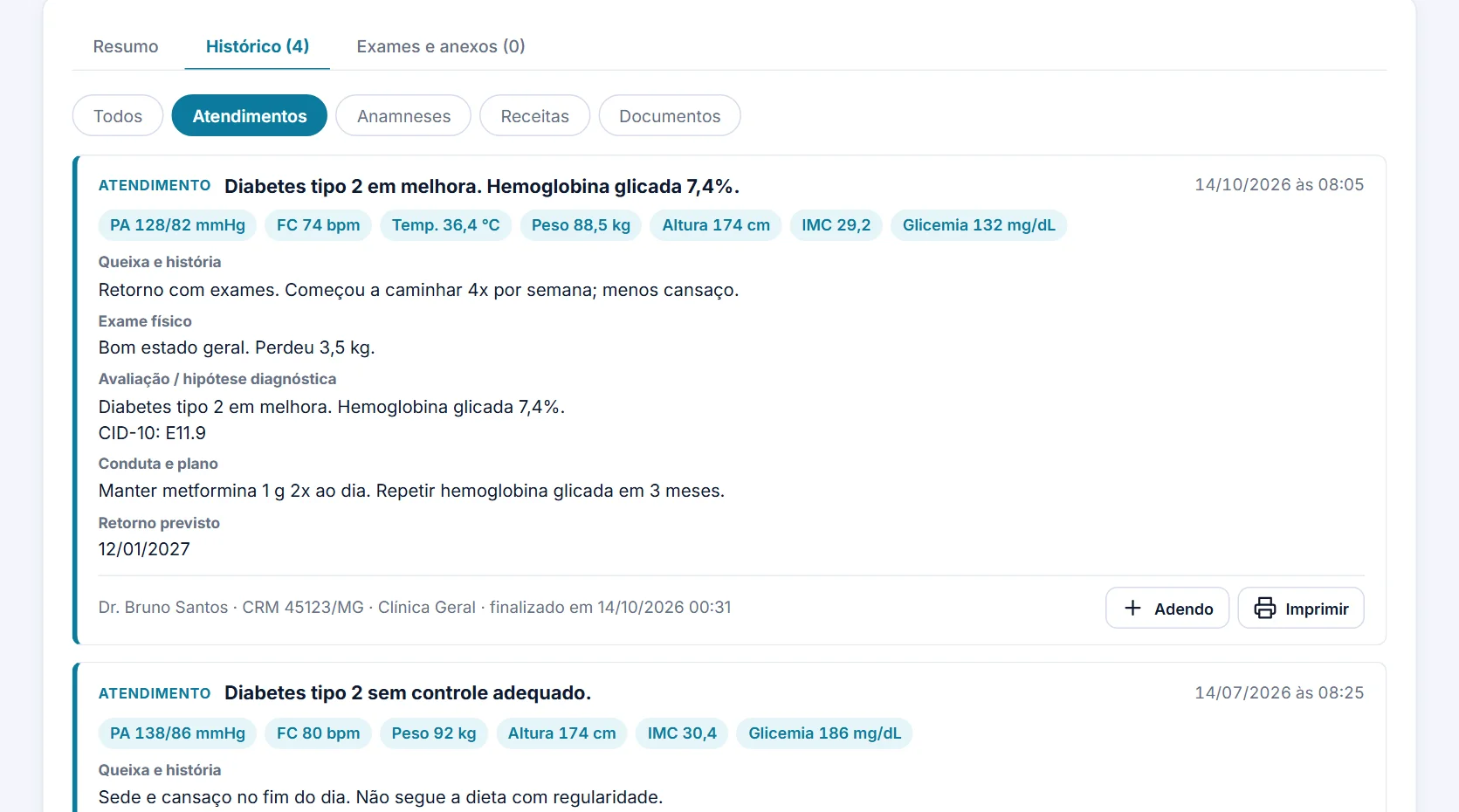Viewport: 1459px width, 812px height.
Task: Click the 'Sede e cansaço no fim do dia' text
Action: tap(381, 797)
